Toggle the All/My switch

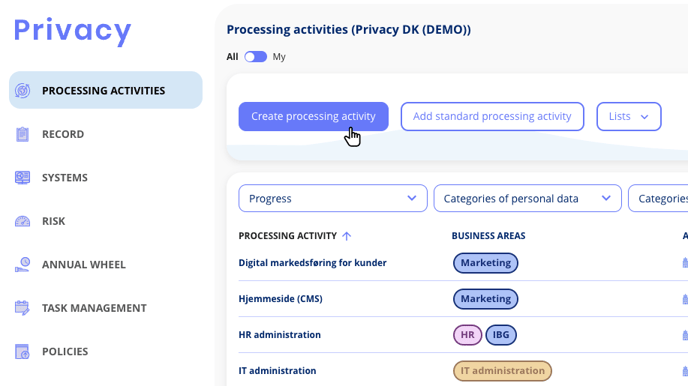point(255,57)
